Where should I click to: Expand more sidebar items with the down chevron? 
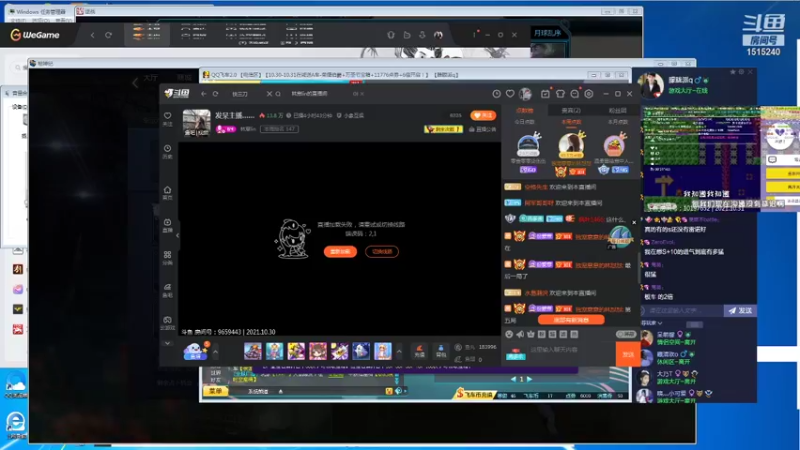167,343
